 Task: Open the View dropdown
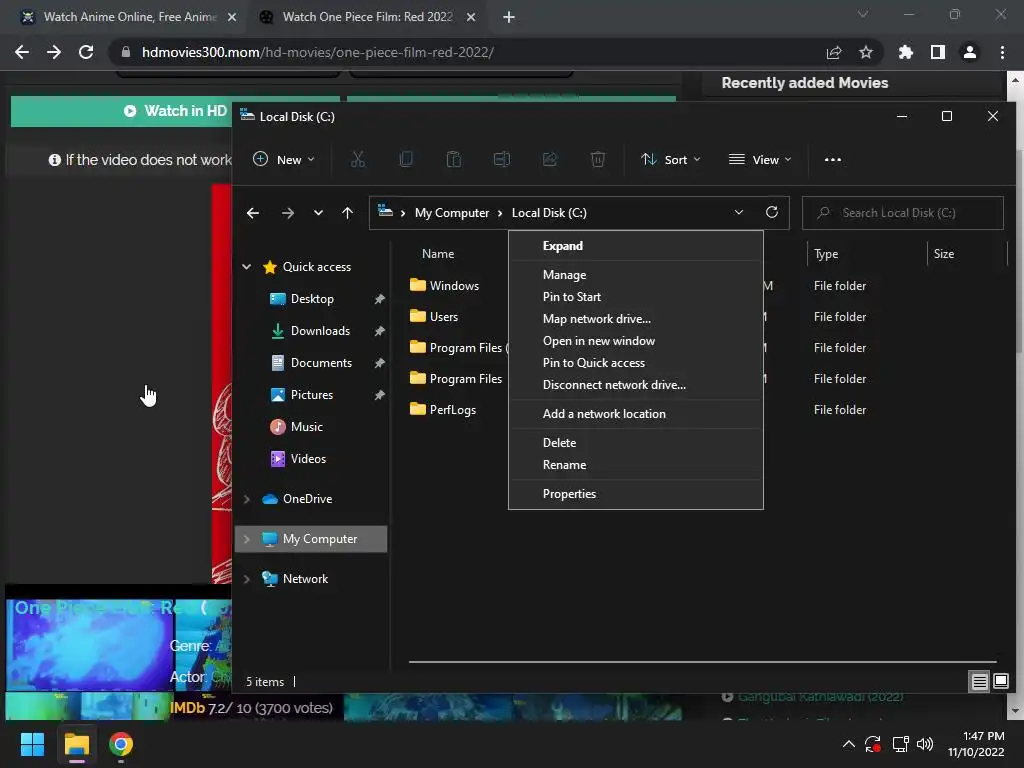(760, 159)
